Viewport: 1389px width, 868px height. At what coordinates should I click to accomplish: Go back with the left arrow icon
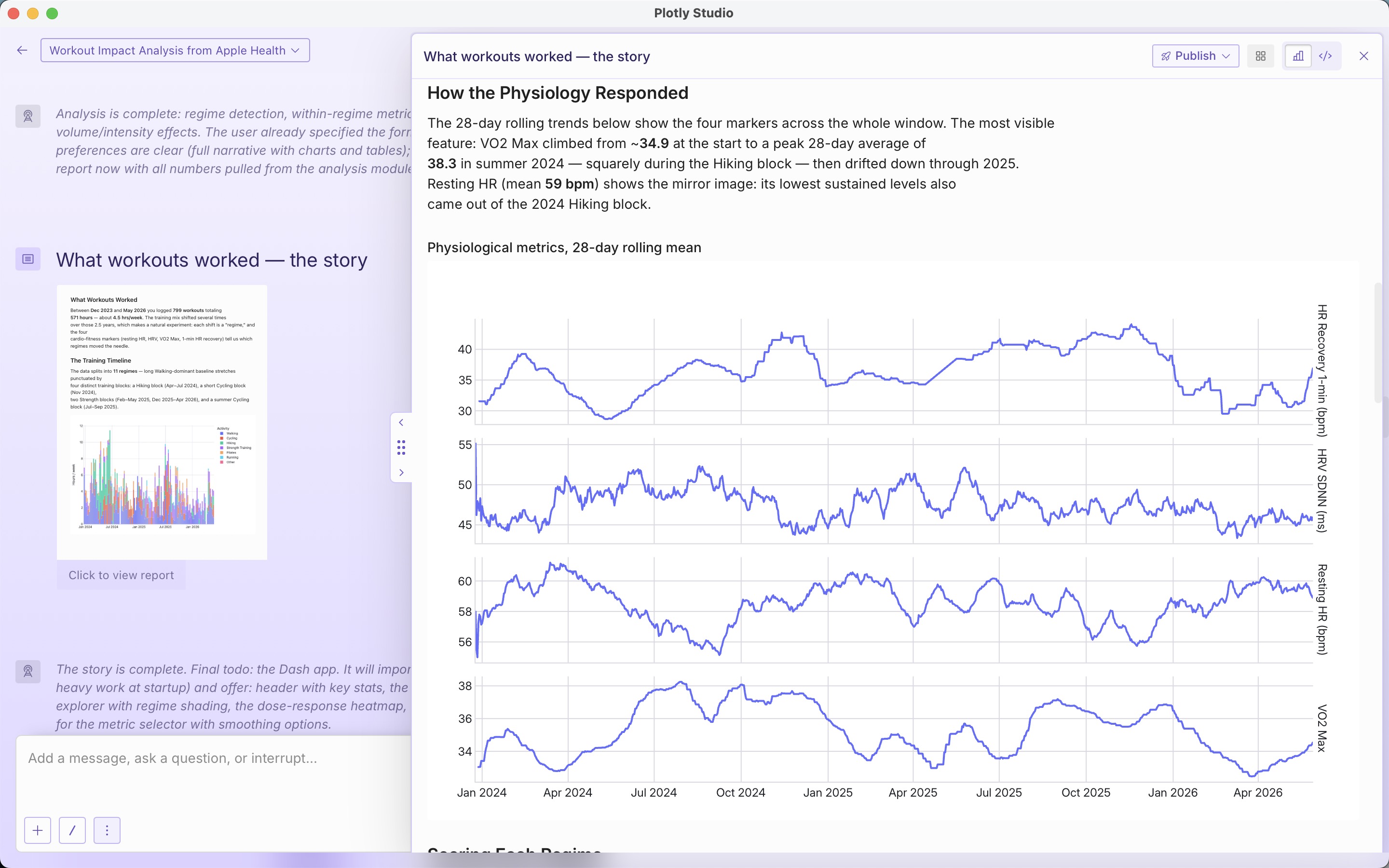22,51
